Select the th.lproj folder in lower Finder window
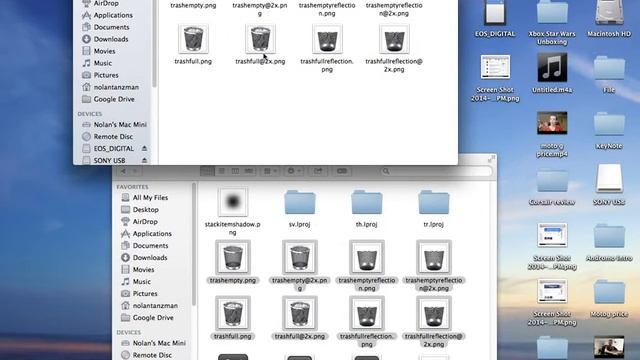Screen dimensions: 640x360 click(367, 202)
